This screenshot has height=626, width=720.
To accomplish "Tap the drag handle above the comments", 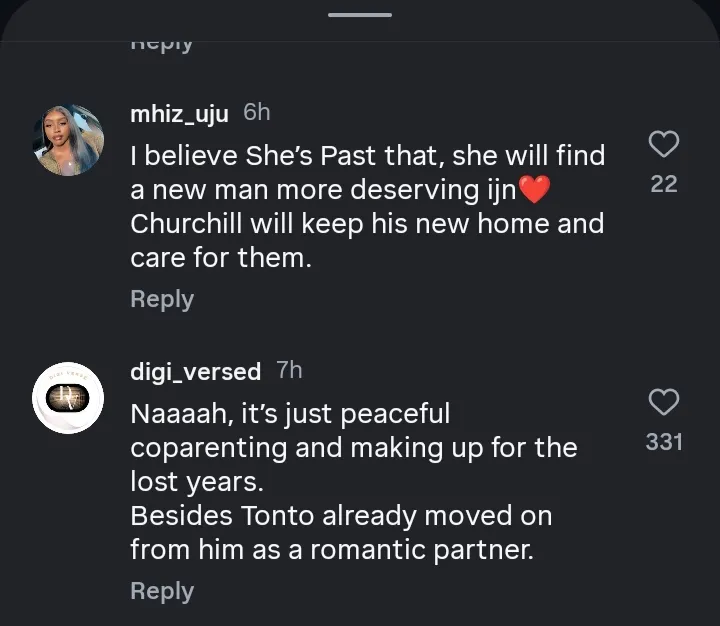I will [x=360, y=15].
